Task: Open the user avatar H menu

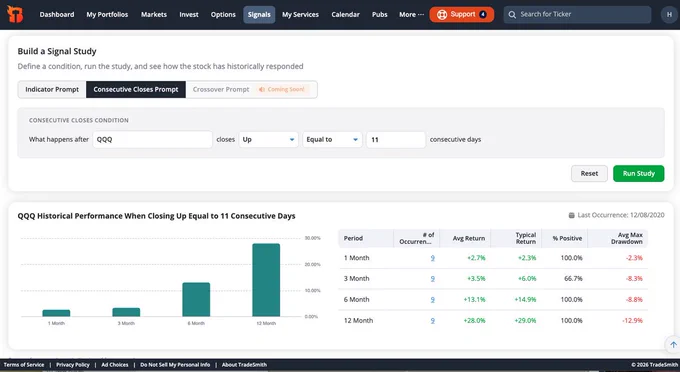Action: pyautogui.click(x=669, y=14)
